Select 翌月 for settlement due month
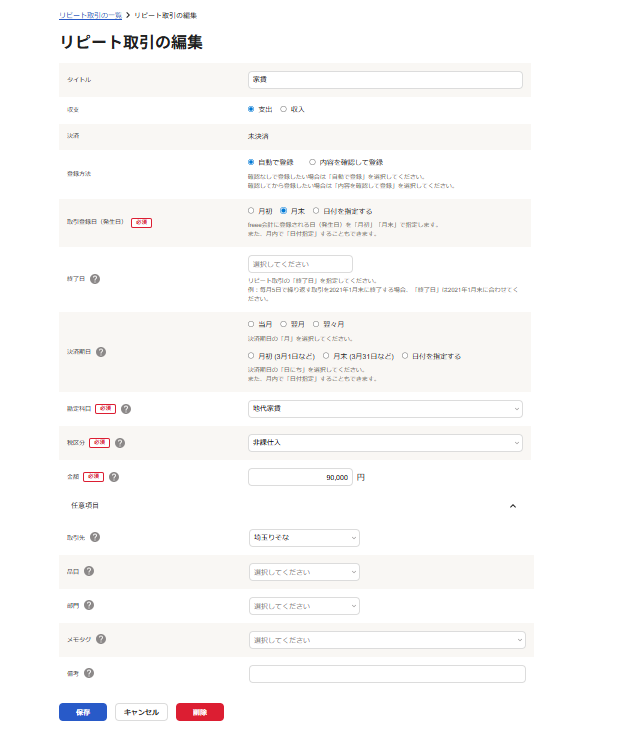The image size is (618, 742). pos(283,324)
